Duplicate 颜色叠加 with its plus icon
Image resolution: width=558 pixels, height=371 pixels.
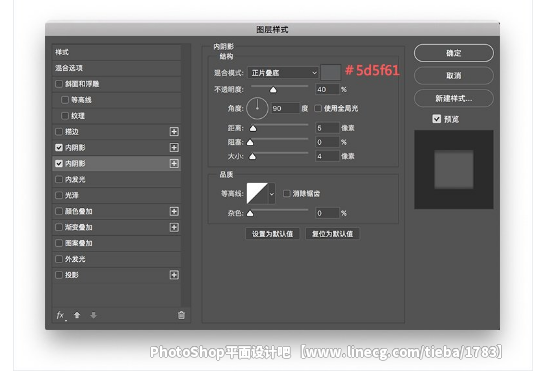[x=174, y=211]
